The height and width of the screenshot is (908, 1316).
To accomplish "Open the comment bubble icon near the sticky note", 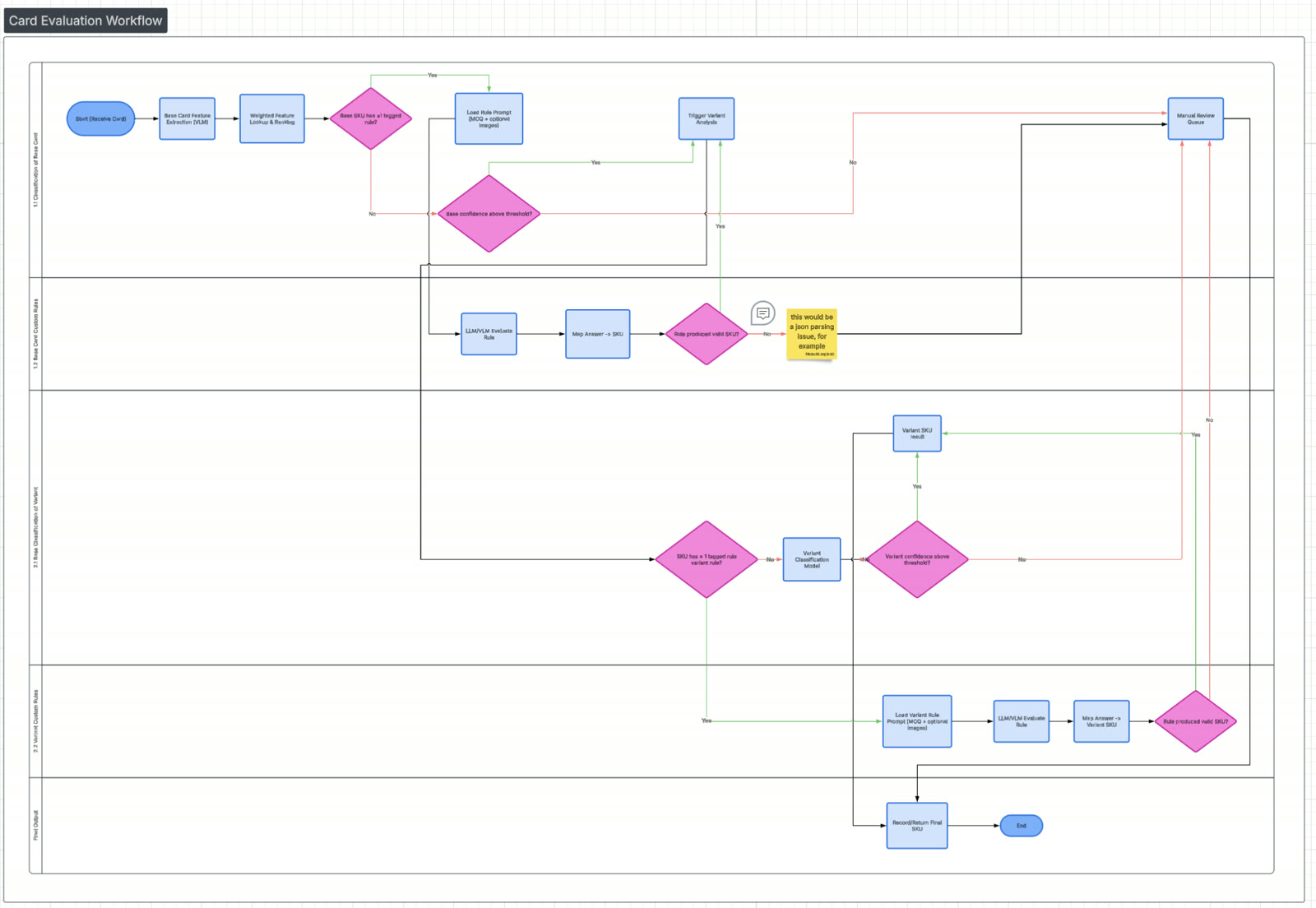I will click(x=763, y=313).
